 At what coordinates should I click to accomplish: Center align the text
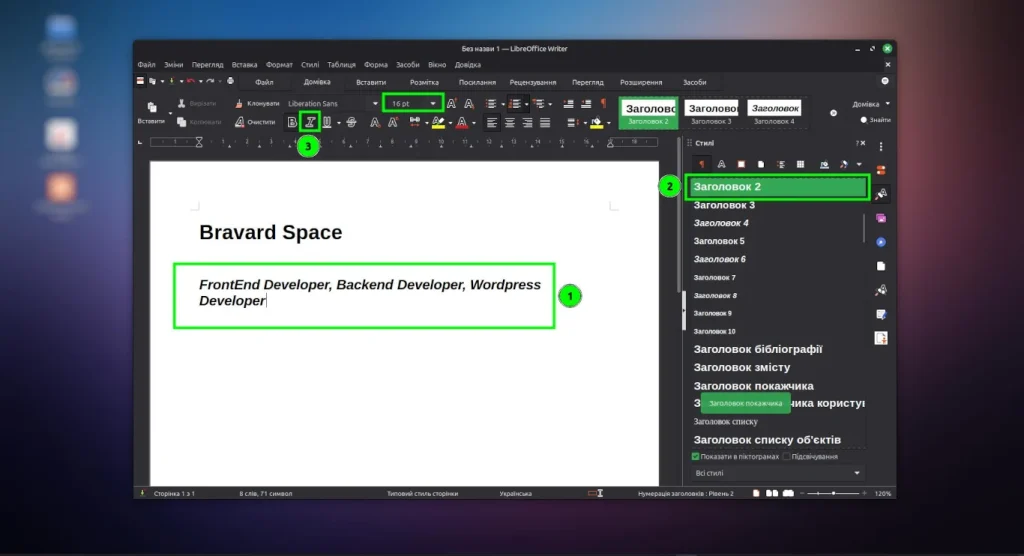tap(509, 122)
